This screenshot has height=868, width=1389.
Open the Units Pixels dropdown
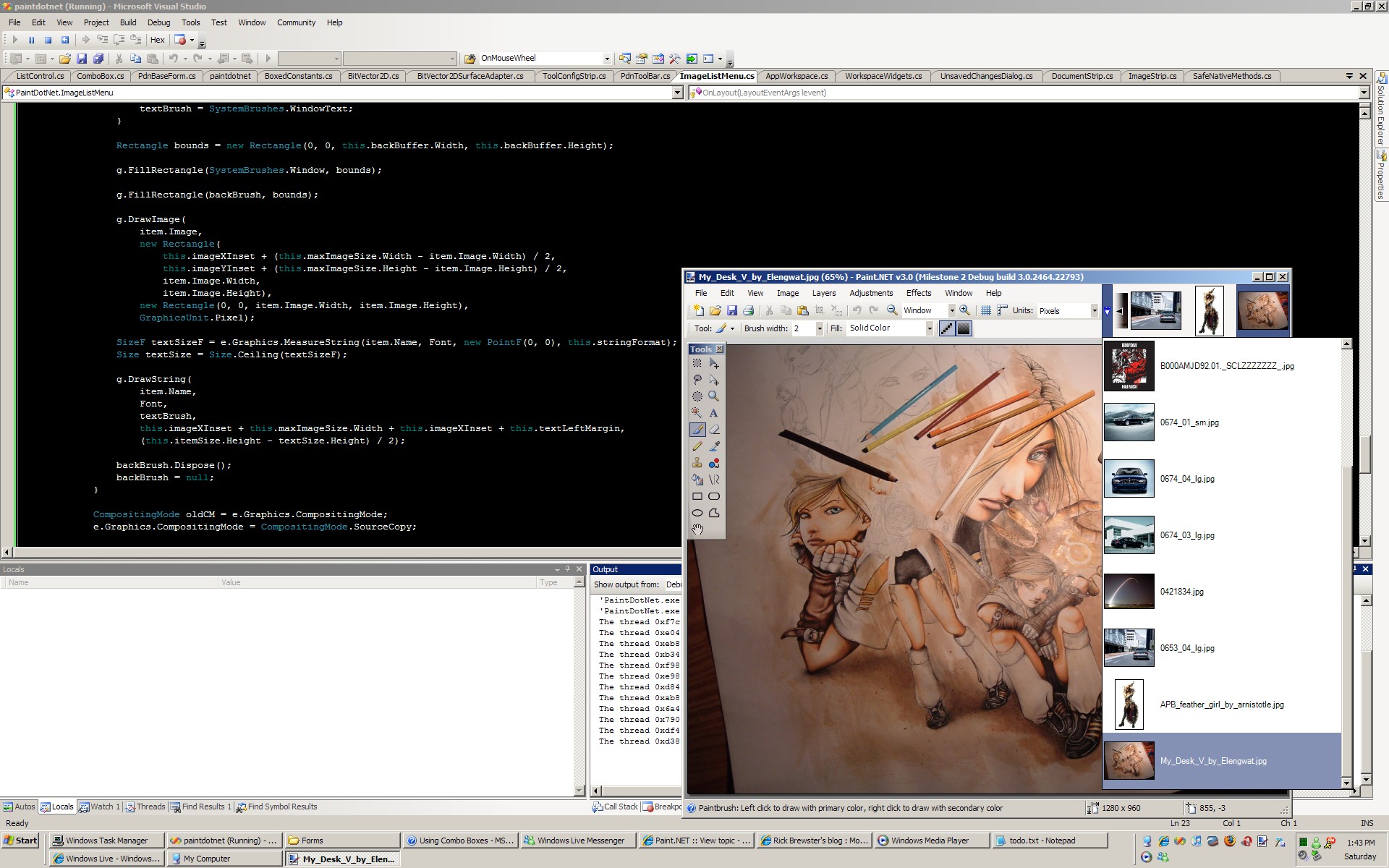(x=1095, y=310)
